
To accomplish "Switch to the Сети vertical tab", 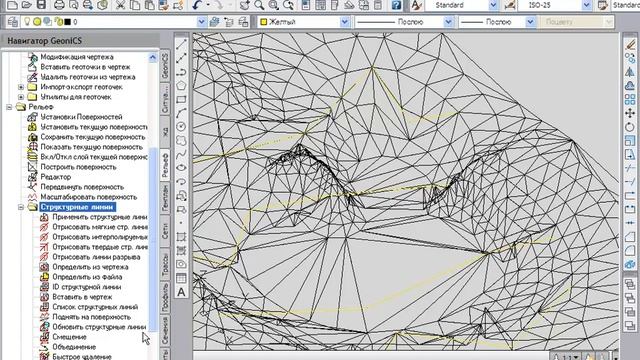I will tap(165, 231).
